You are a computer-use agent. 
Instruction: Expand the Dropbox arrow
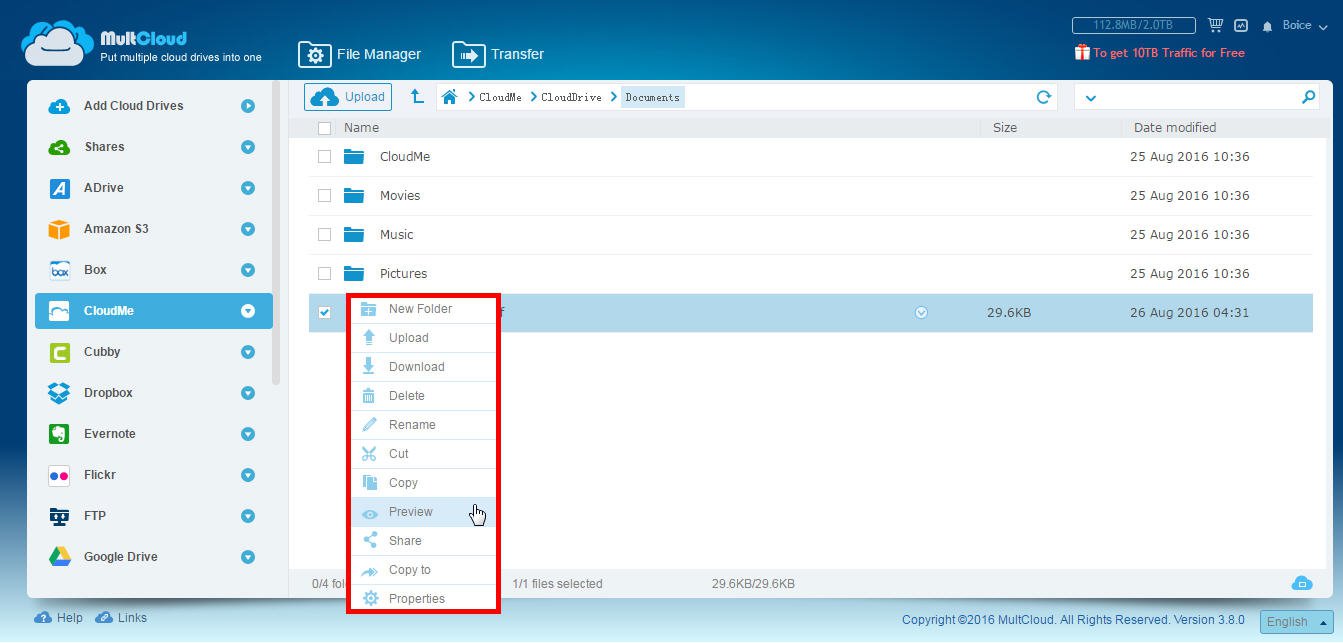248,393
